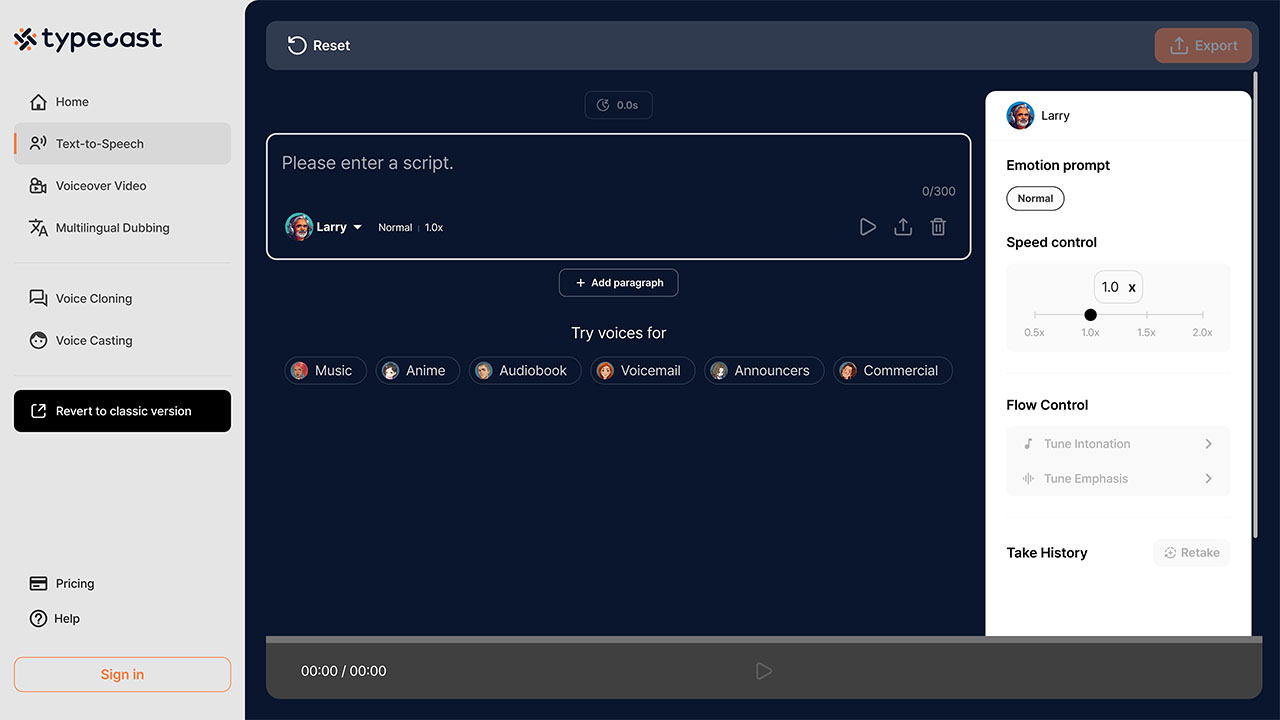Click the typecast logo
Viewport: 1280px width, 720px height.
point(88,39)
